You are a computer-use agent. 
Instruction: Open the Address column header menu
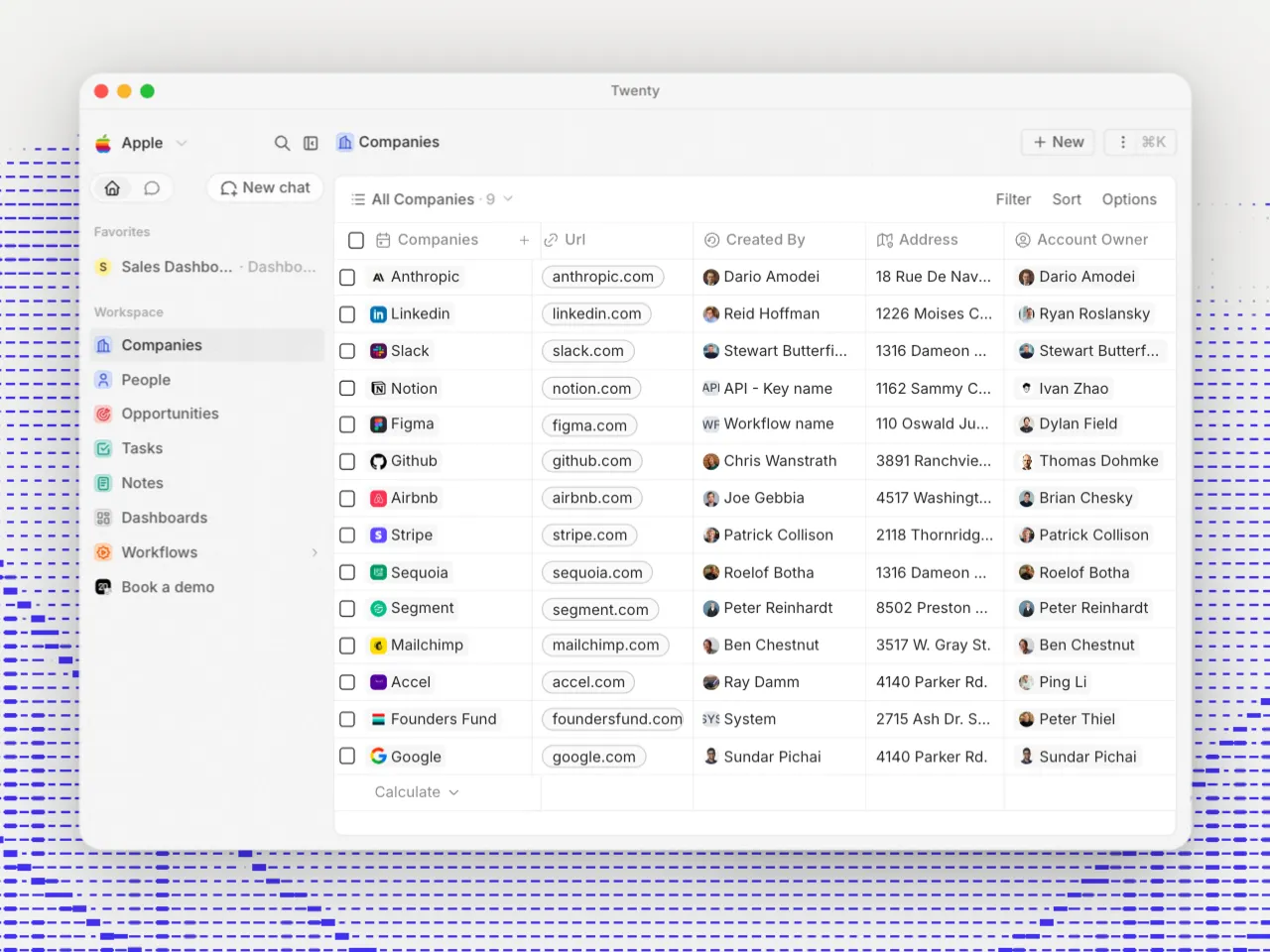pos(935,240)
